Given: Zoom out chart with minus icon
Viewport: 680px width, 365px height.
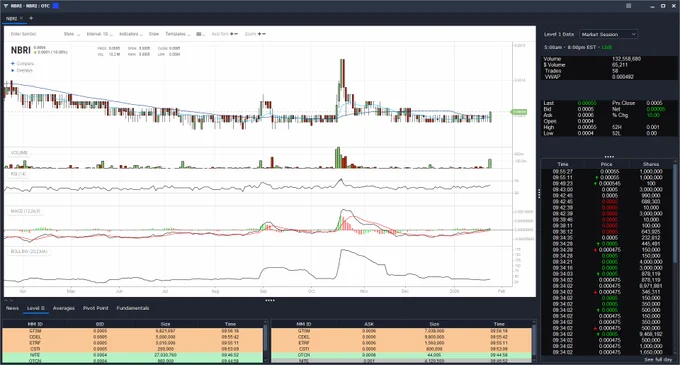Looking at the screenshot, I should click(x=264, y=34).
